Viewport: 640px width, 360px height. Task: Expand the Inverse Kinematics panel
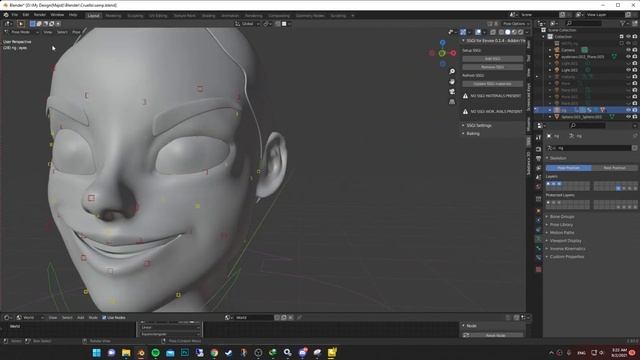pos(567,249)
